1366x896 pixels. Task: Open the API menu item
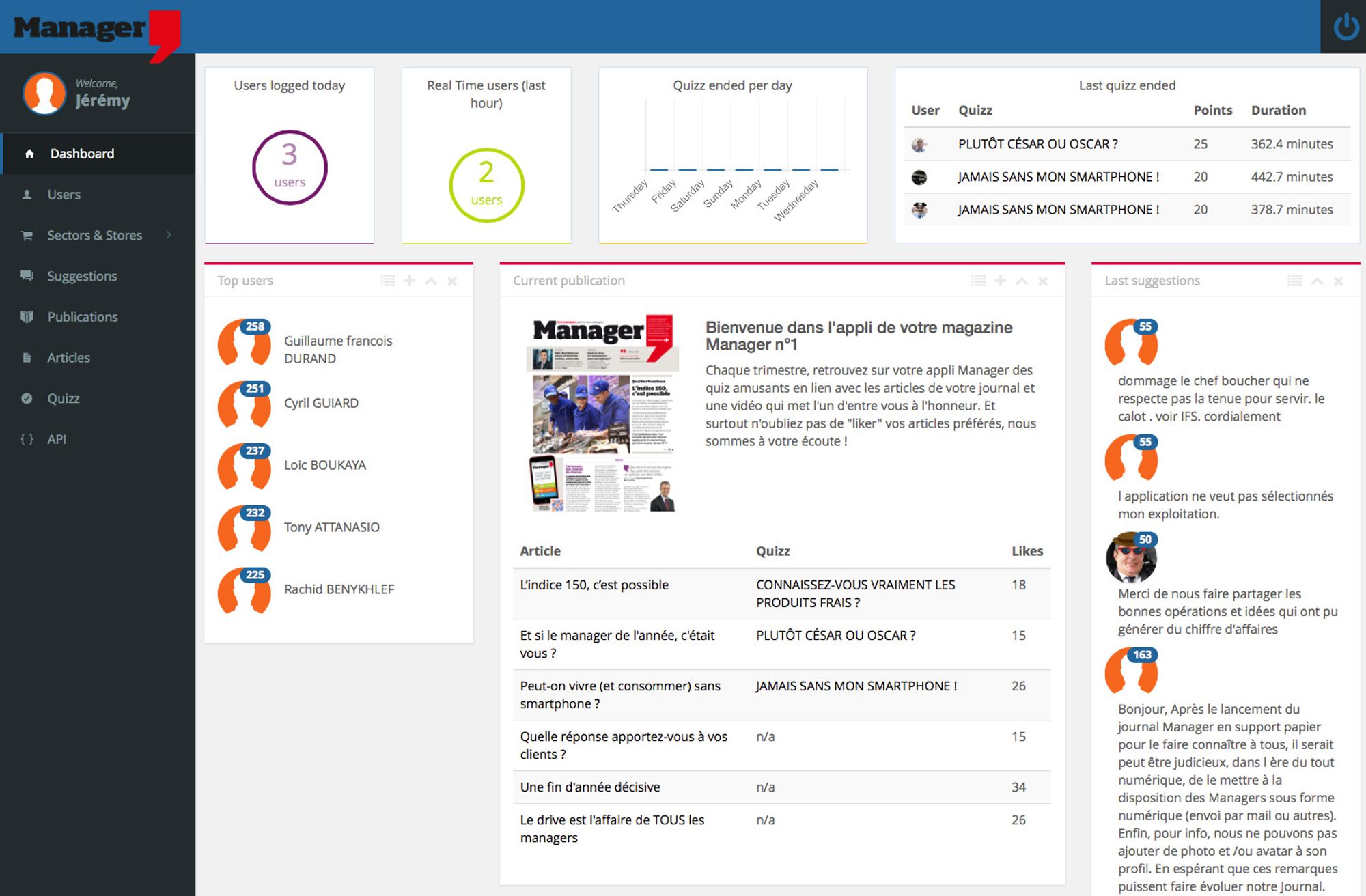point(98,439)
